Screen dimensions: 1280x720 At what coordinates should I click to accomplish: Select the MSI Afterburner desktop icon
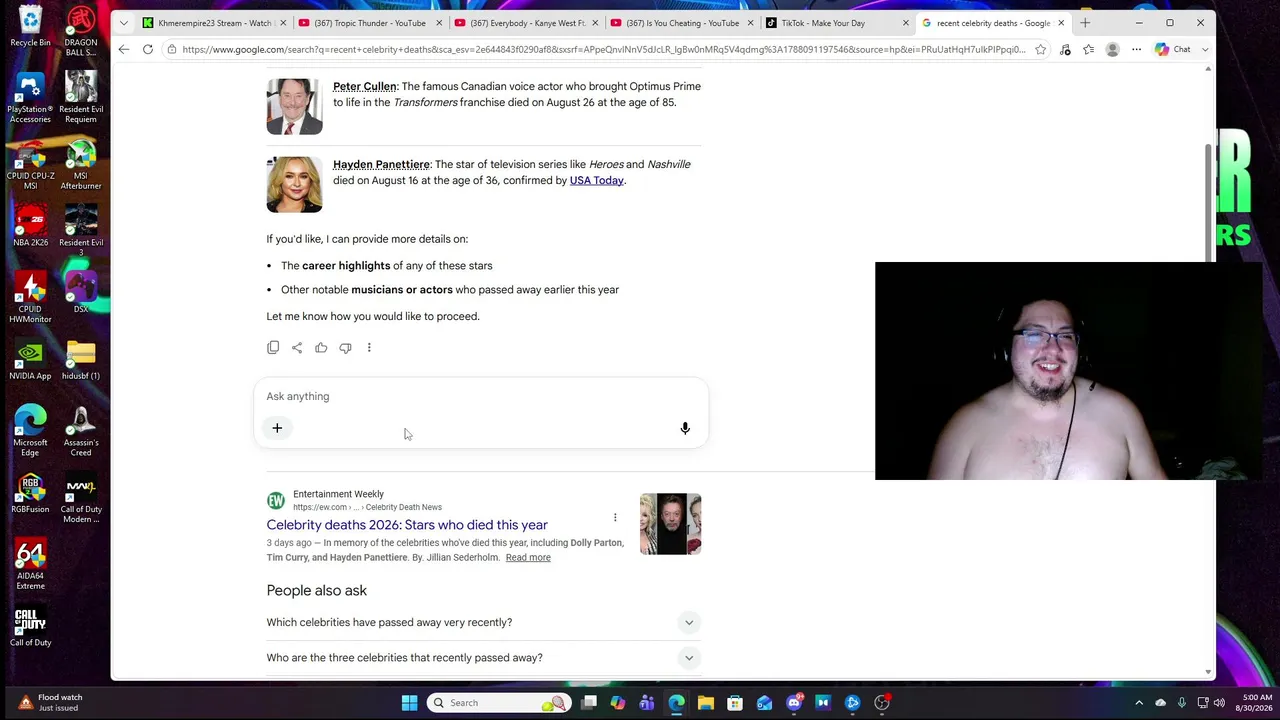tap(81, 166)
